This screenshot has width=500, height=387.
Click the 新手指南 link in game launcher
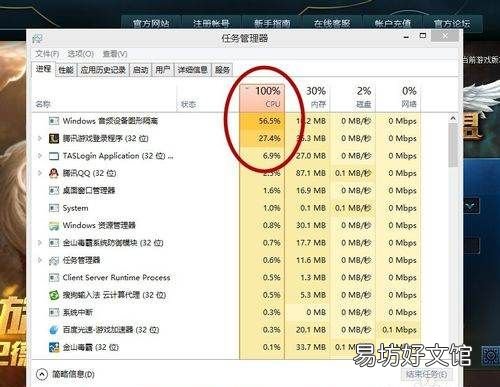(x=272, y=23)
